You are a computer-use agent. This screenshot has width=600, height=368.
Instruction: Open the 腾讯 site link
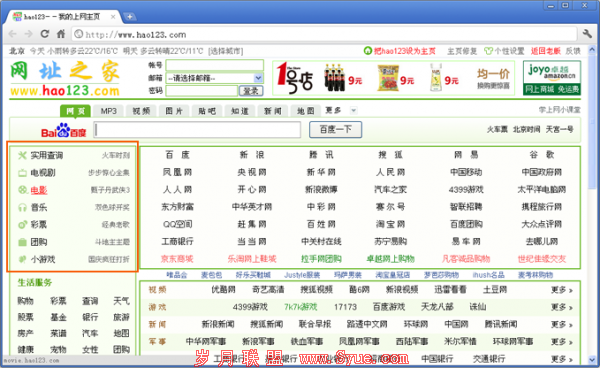pyautogui.click(x=321, y=155)
